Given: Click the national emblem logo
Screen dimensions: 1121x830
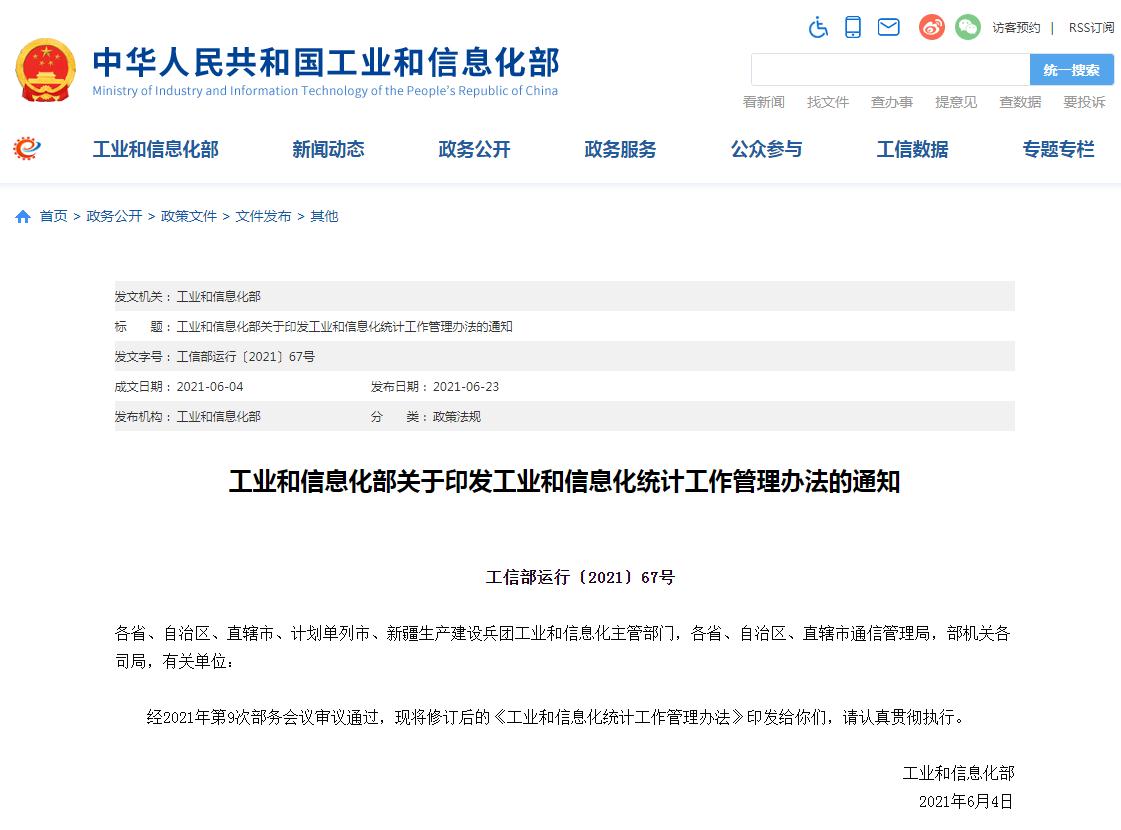Looking at the screenshot, I should [45, 70].
